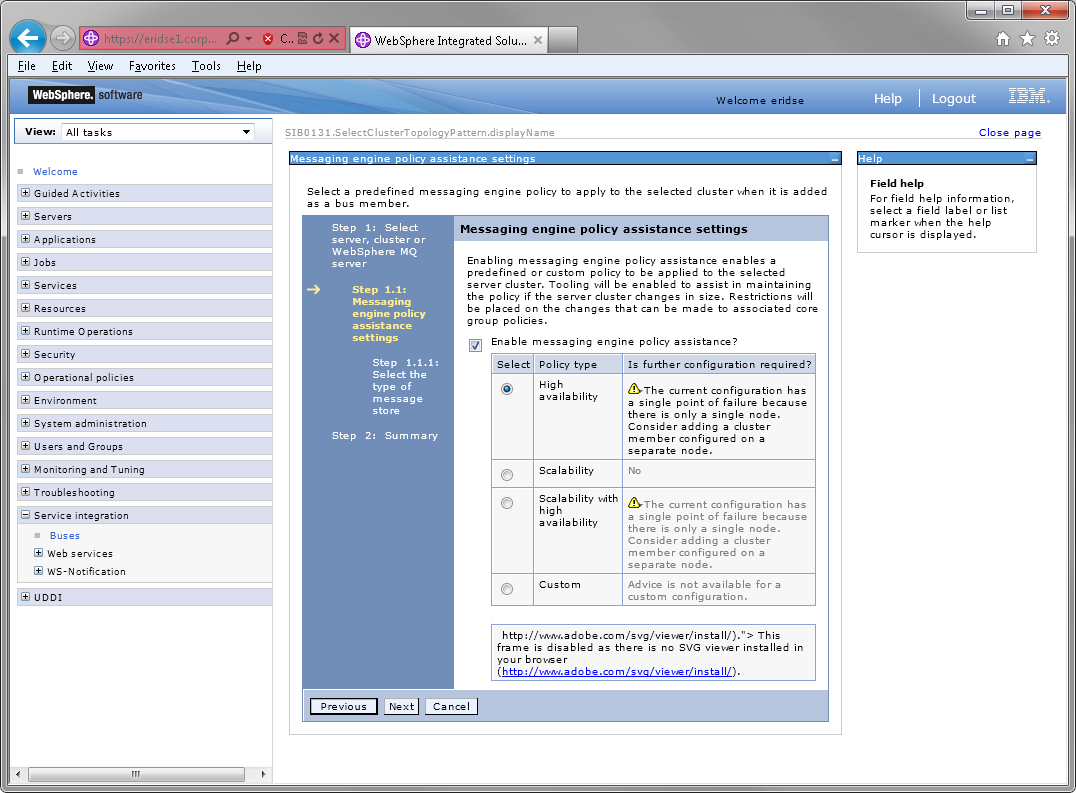Open a new blank browser tab
The image size is (1076, 793).
(x=563, y=40)
